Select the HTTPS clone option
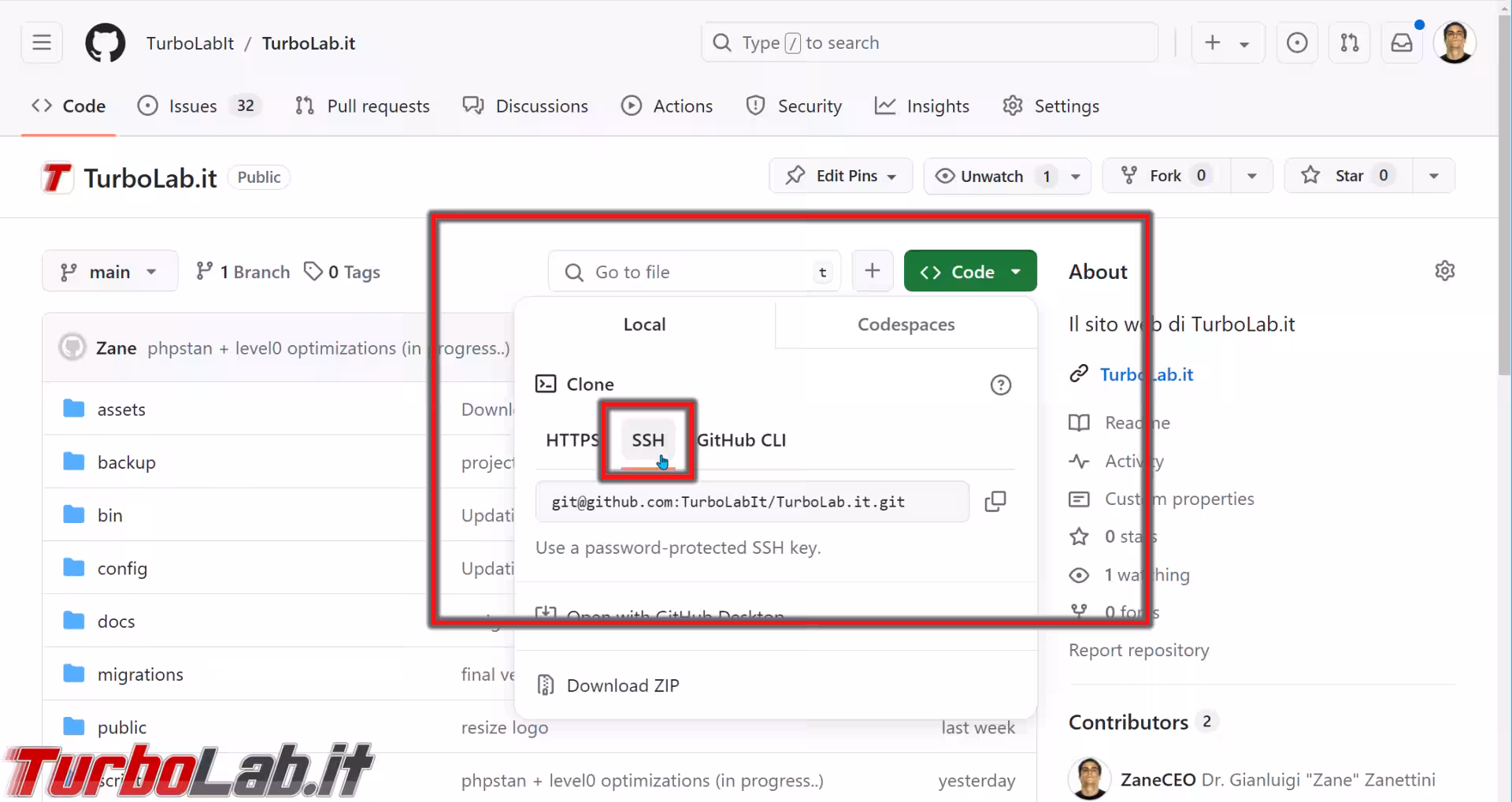Image resolution: width=1512 pixels, height=802 pixels. [x=573, y=440]
